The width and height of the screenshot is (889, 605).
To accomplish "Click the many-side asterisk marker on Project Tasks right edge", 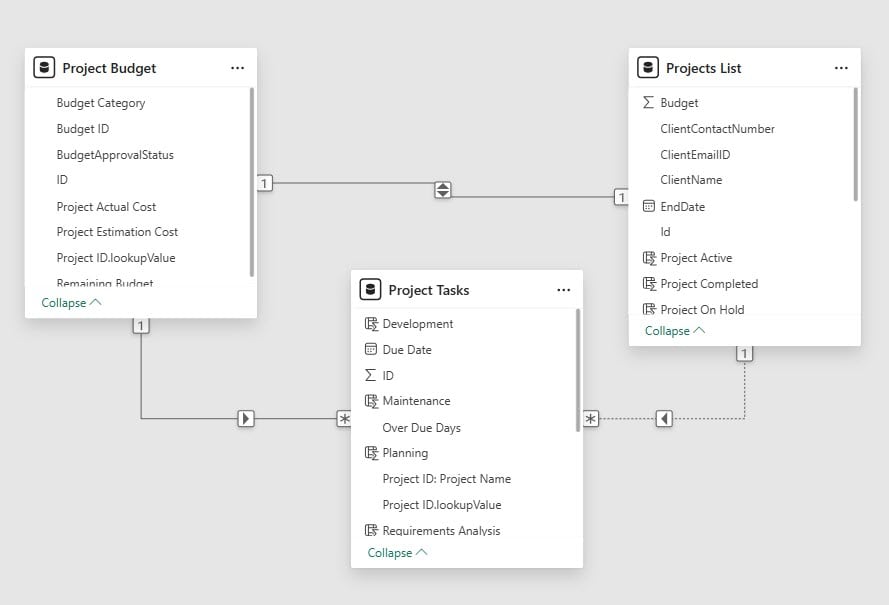I will click(591, 418).
